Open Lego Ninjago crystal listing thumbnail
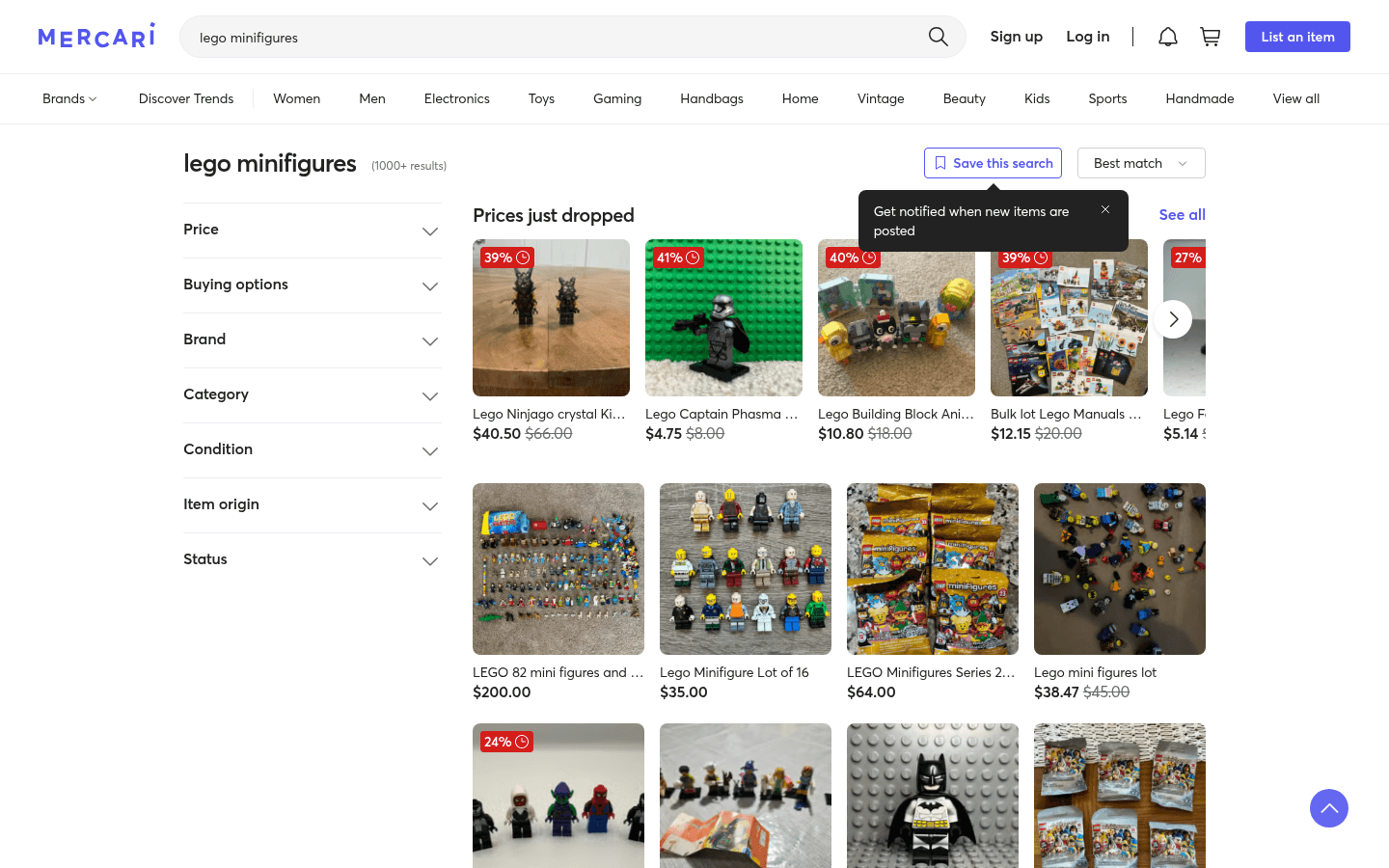This screenshot has width=1389, height=868. (x=551, y=318)
